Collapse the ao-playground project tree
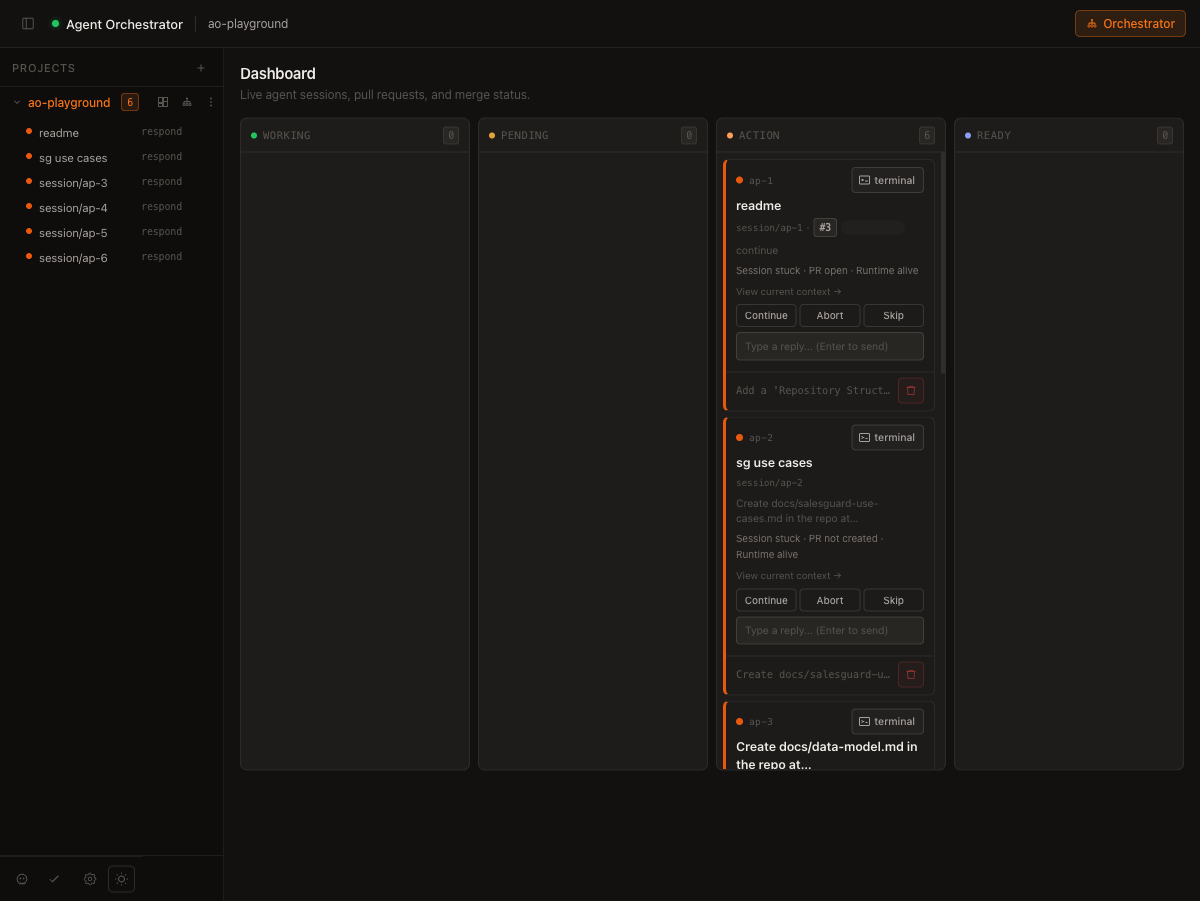The image size is (1200, 901). coord(17,102)
